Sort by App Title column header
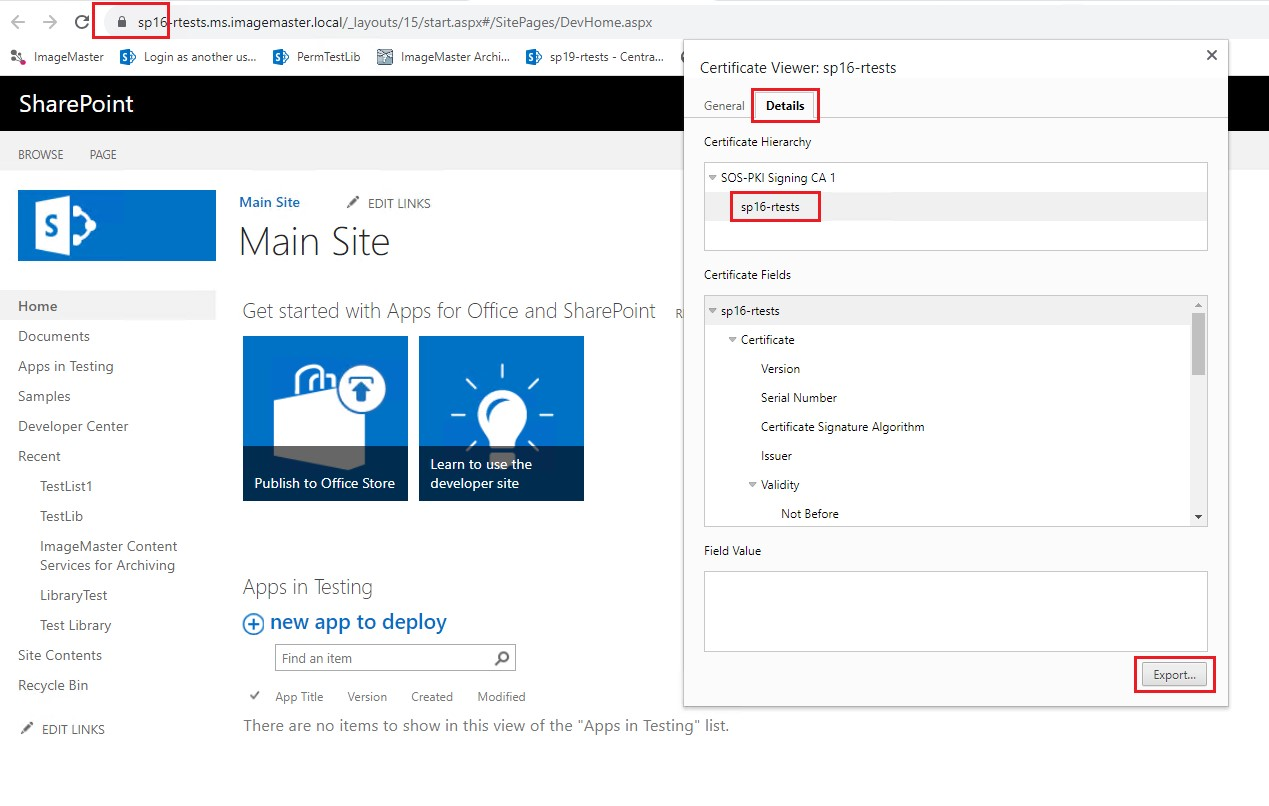The height and width of the screenshot is (806, 1269). [x=299, y=697]
